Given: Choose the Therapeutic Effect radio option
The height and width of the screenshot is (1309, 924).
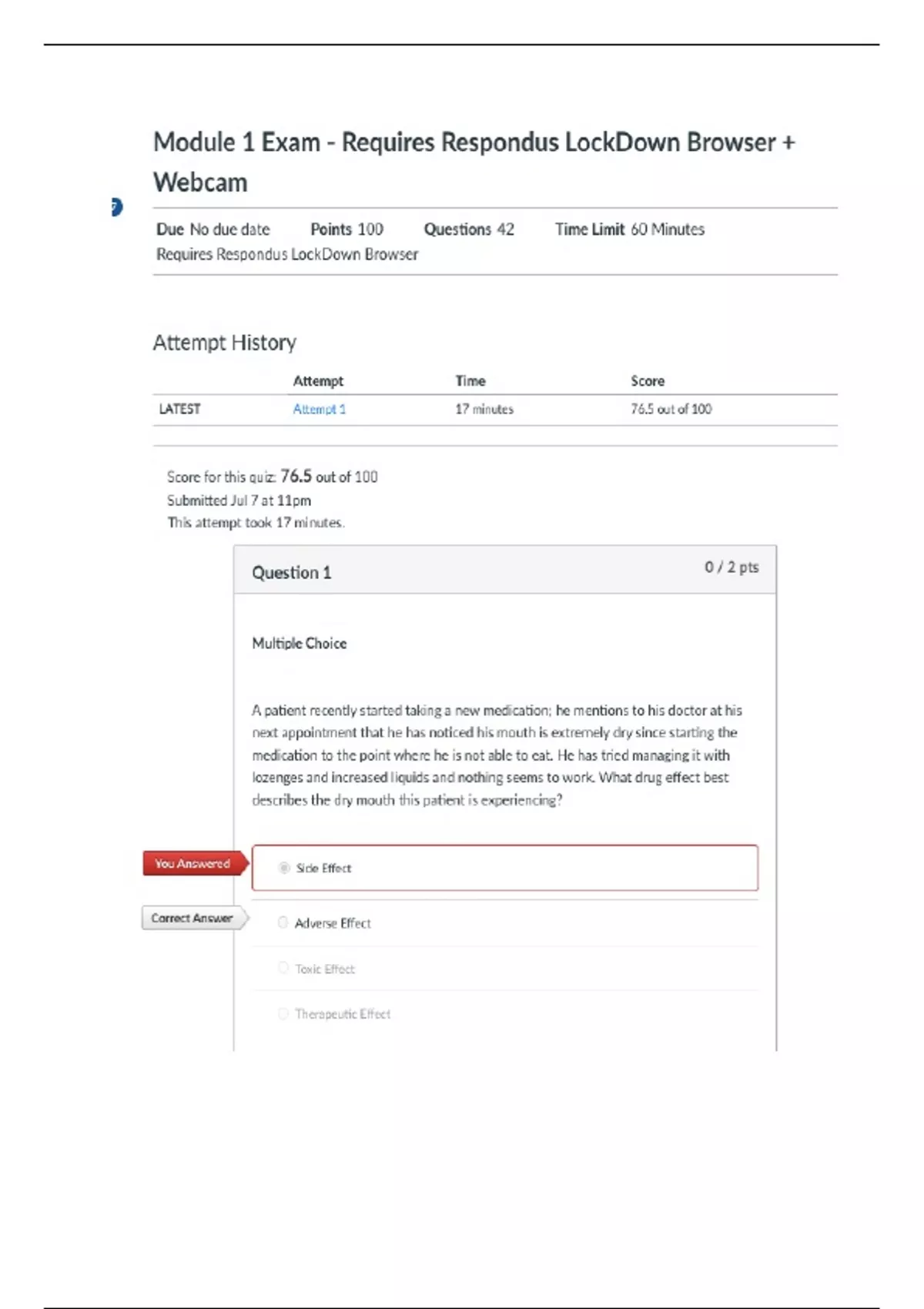Looking at the screenshot, I should point(283,1013).
